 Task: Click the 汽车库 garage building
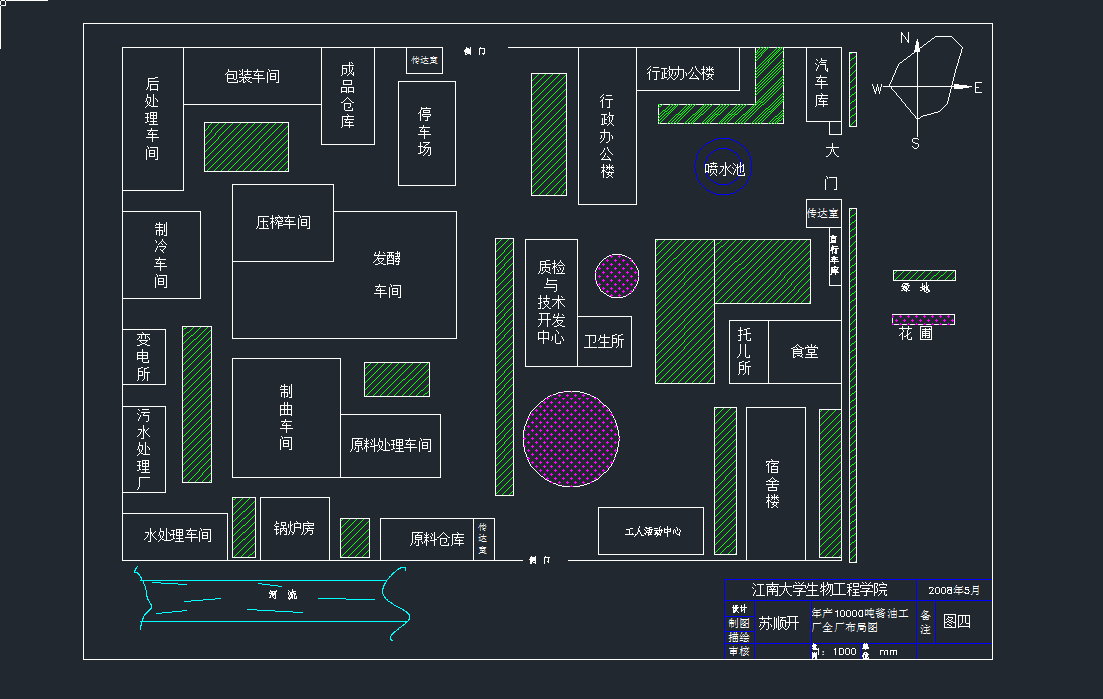click(x=823, y=84)
